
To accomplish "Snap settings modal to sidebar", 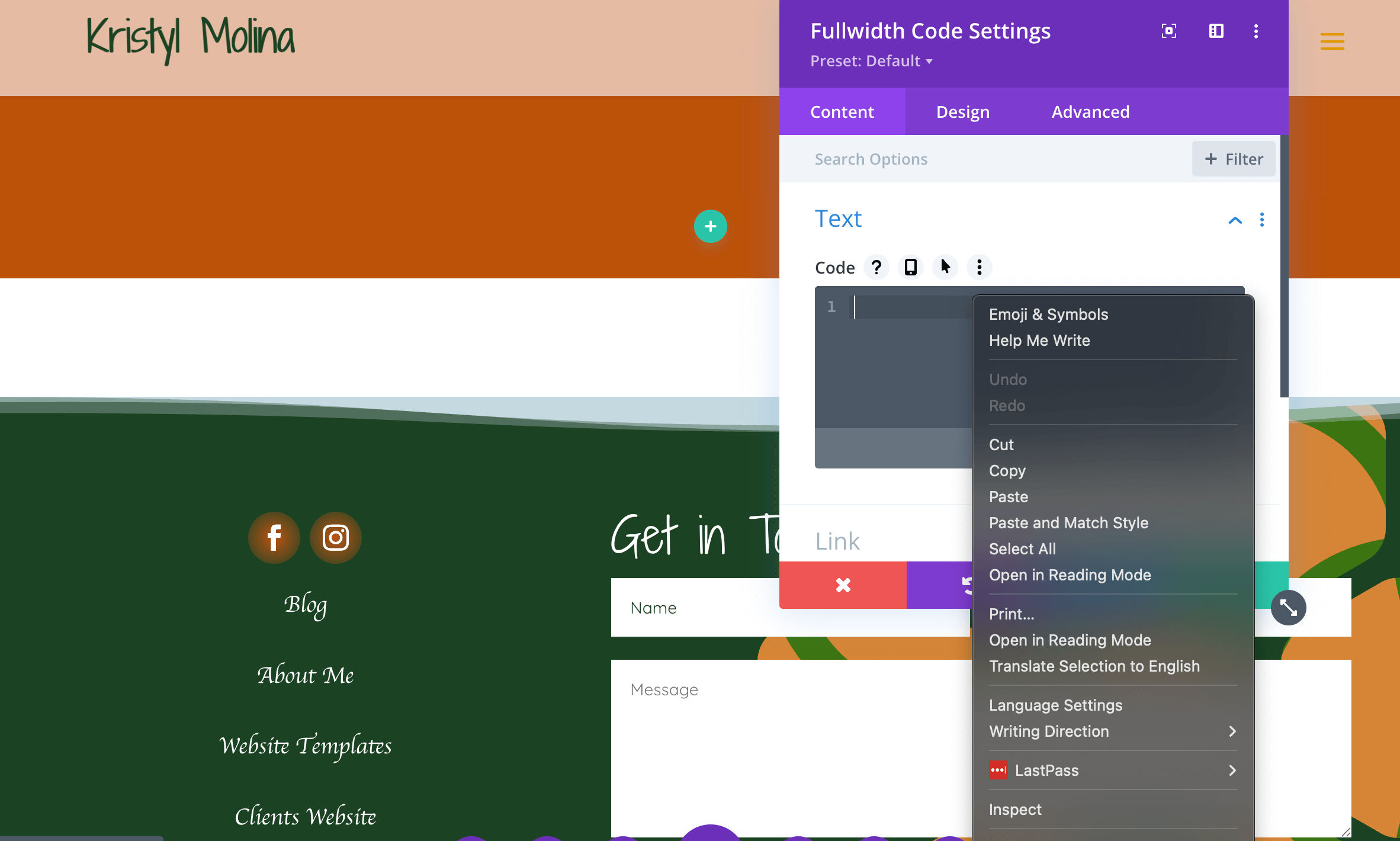I will click(1216, 31).
